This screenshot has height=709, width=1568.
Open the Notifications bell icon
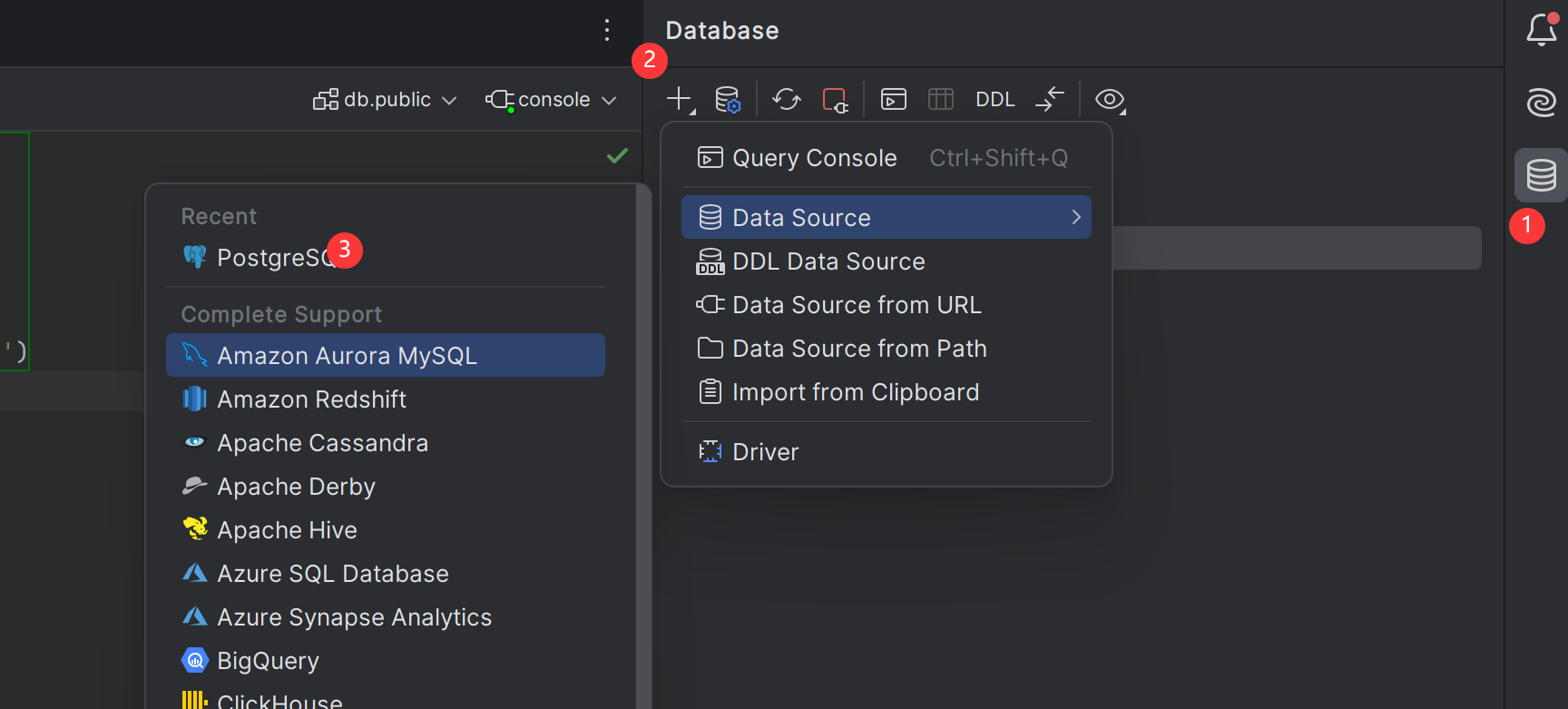1541,30
